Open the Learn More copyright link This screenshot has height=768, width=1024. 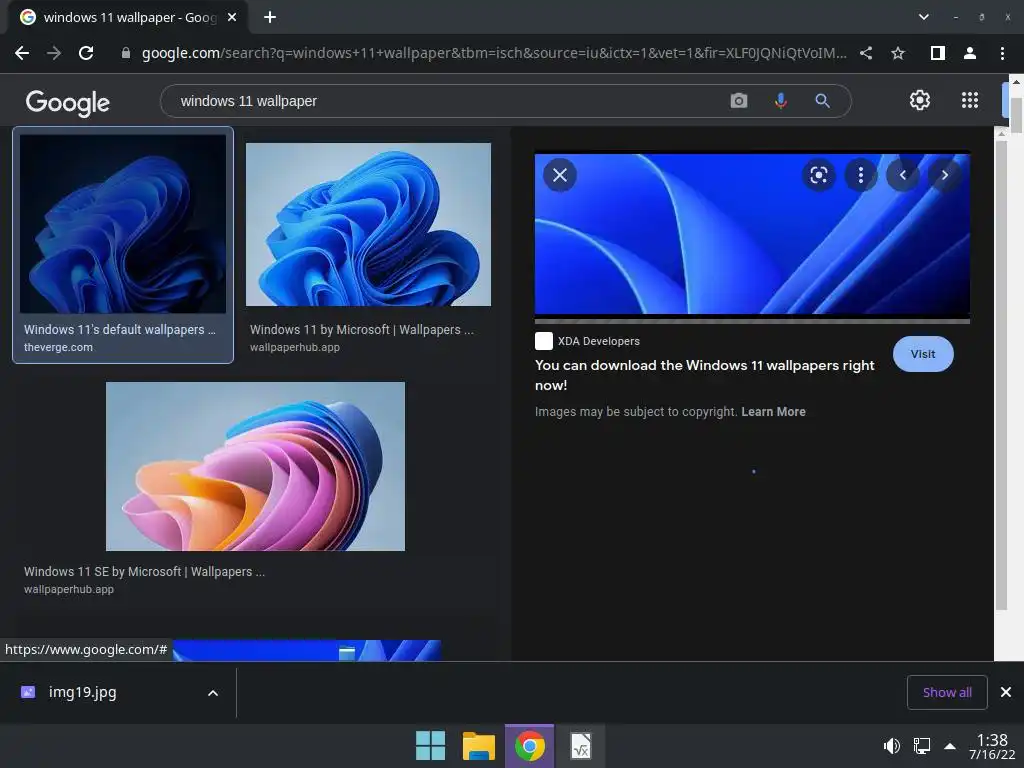coord(773,411)
